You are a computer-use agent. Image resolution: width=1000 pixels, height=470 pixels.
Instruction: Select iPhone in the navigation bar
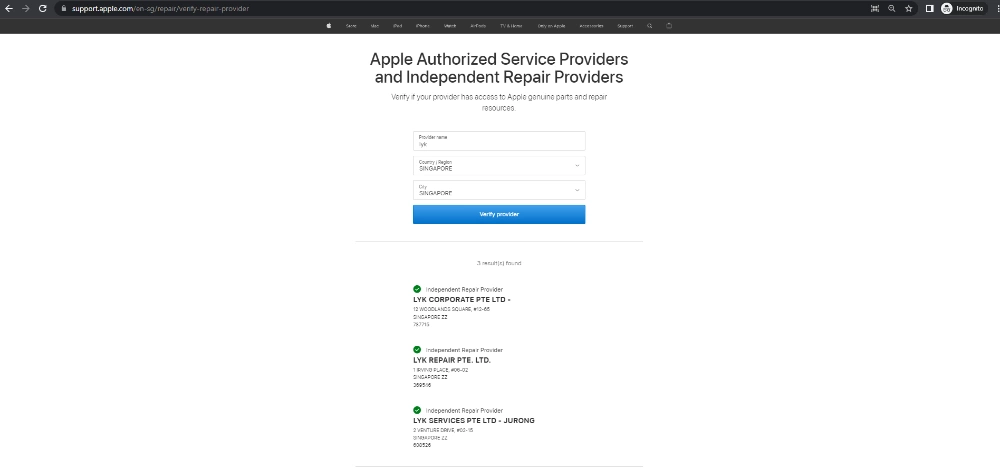(422, 26)
